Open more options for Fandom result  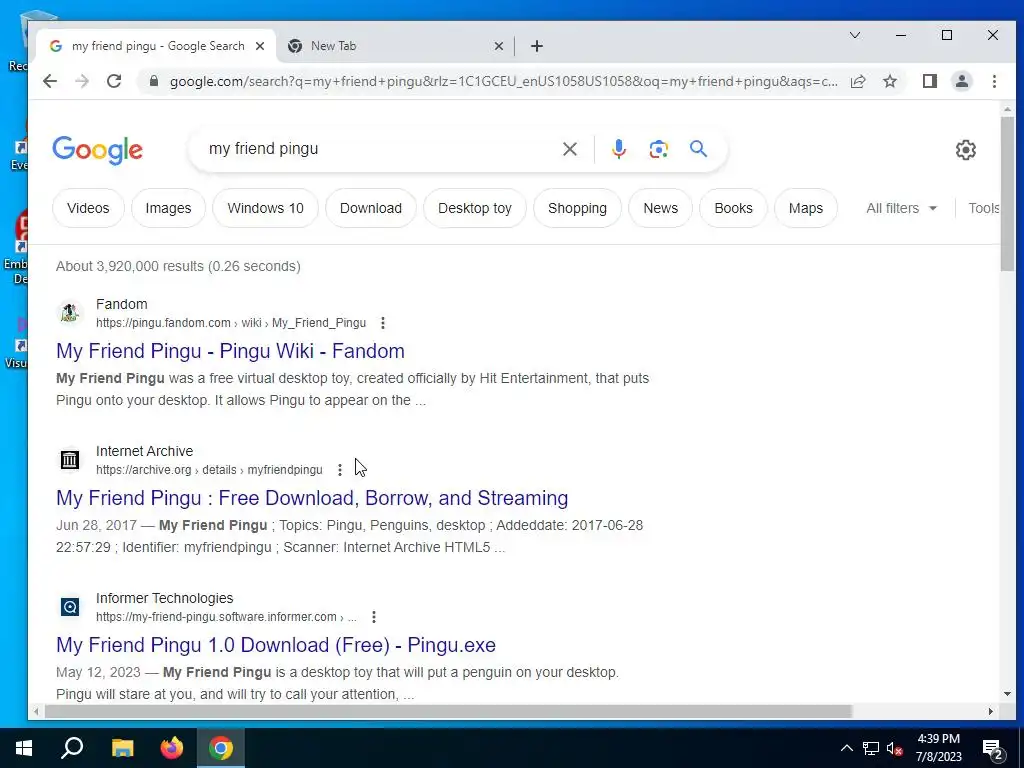pyautogui.click(x=383, y=323)
